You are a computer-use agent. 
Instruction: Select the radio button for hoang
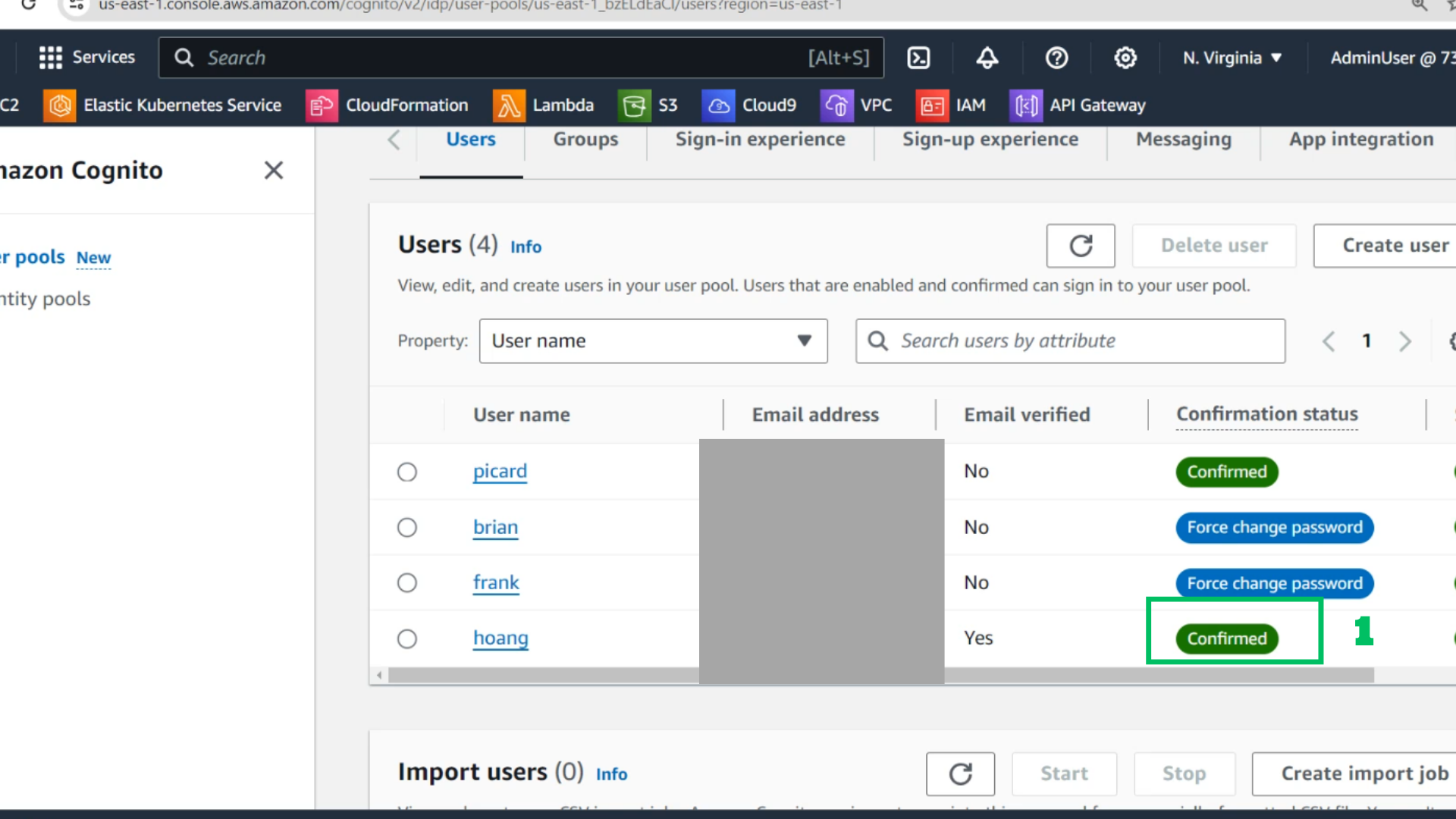click(407, 639)
